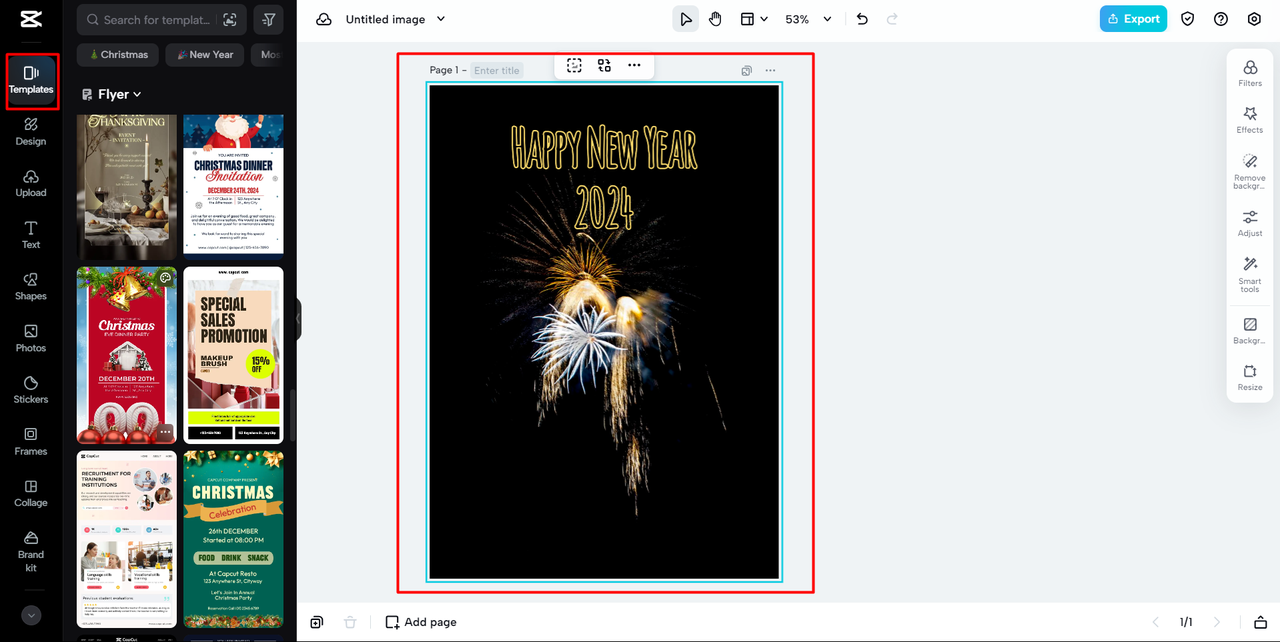Open the Resize tool
The height and width of the screenshot is (642, 1280).
tap(1250, 378)
